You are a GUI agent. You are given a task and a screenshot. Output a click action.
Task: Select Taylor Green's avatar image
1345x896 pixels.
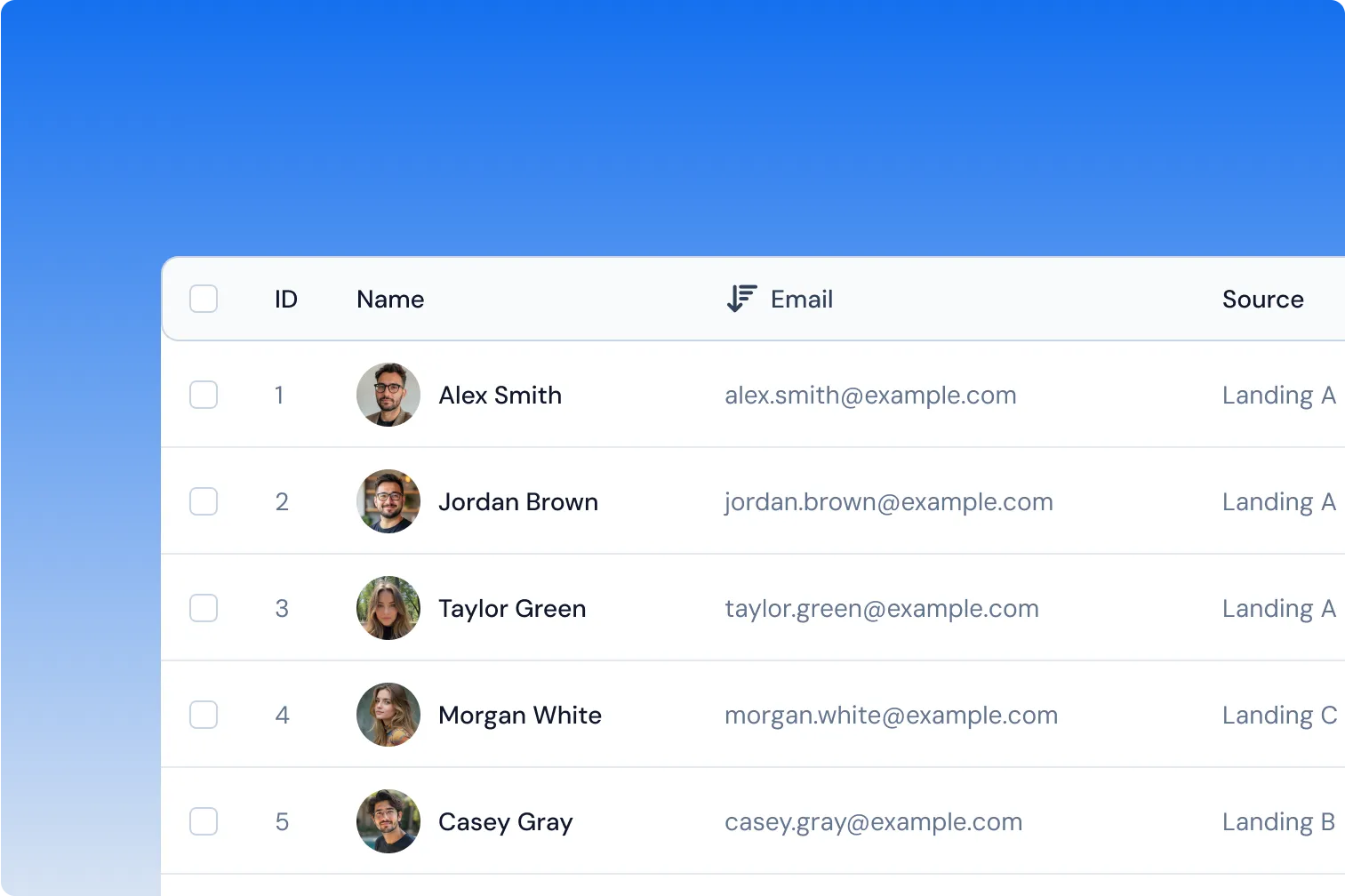pos(388,608)
